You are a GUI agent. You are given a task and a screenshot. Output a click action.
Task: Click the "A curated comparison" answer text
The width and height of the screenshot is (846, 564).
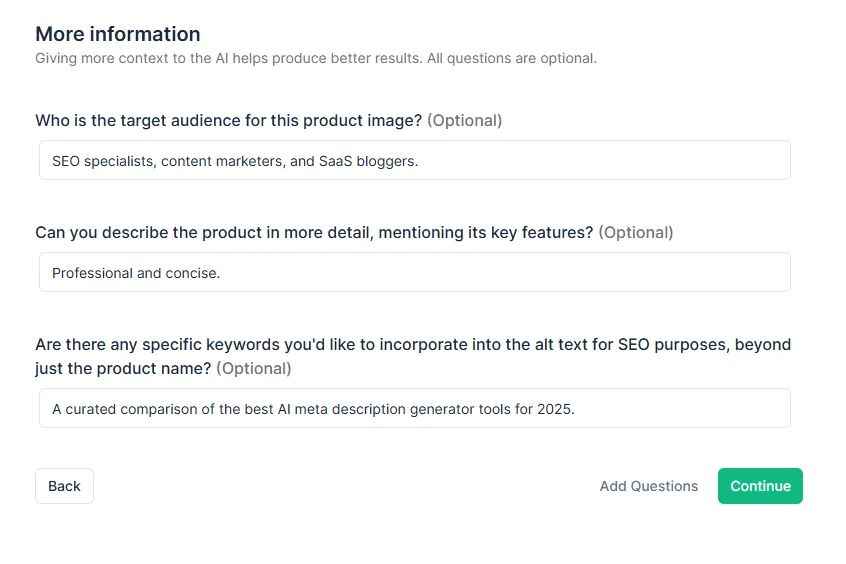click(x=120, y=408)
